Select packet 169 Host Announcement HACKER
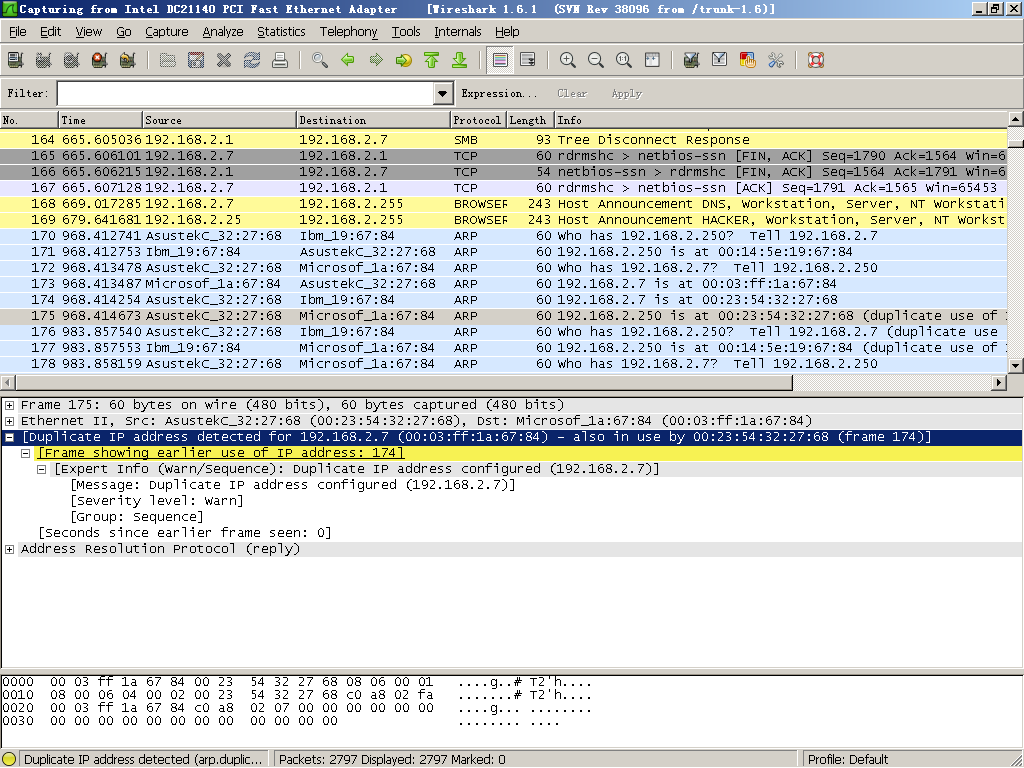The image size is (1024, 768). [504, 220]
